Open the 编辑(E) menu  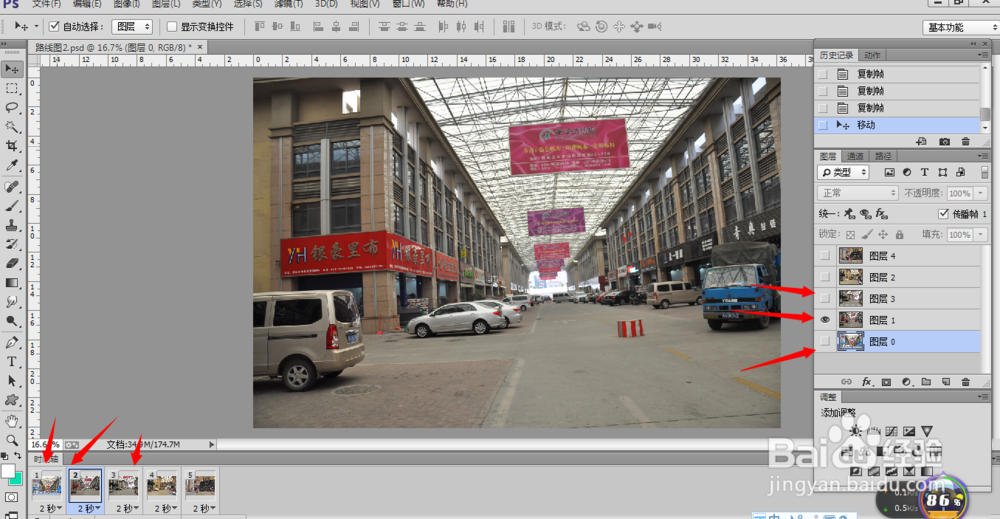coord(87,4)
